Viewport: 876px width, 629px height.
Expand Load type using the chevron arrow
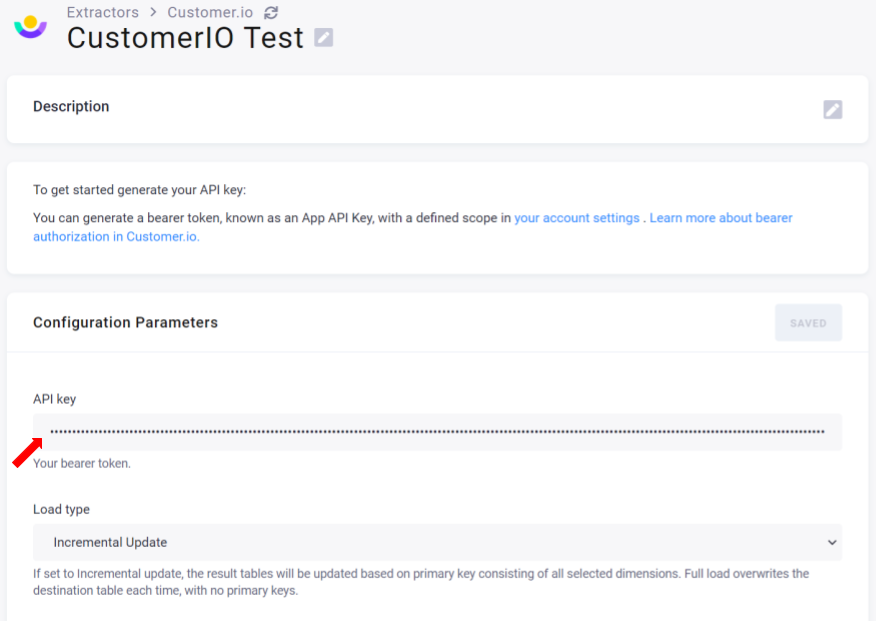[x=832, y=542]
